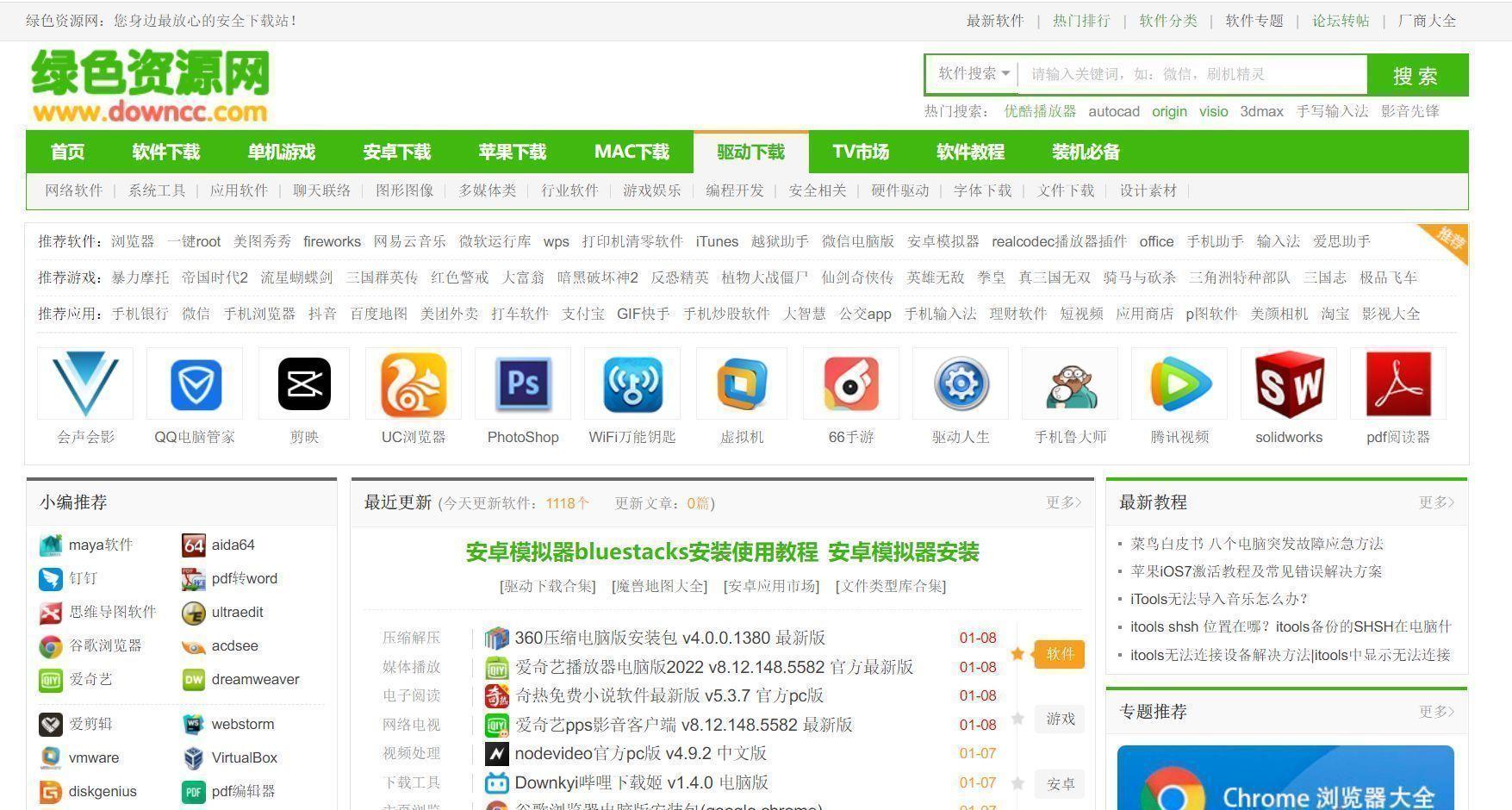This screenshot has height=810, width=1512.
Task: Open the solidworks icon
Action: click(x=1289, y=383)
